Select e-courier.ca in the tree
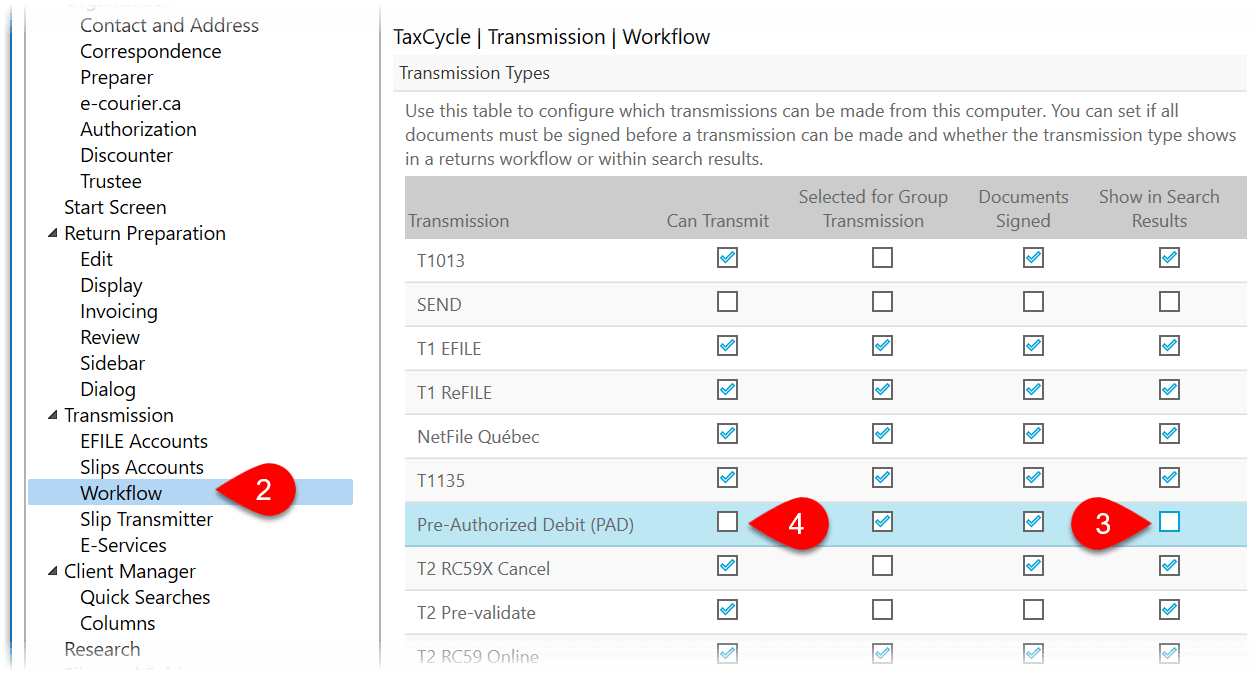1255x676 pixels. (131, 103)
